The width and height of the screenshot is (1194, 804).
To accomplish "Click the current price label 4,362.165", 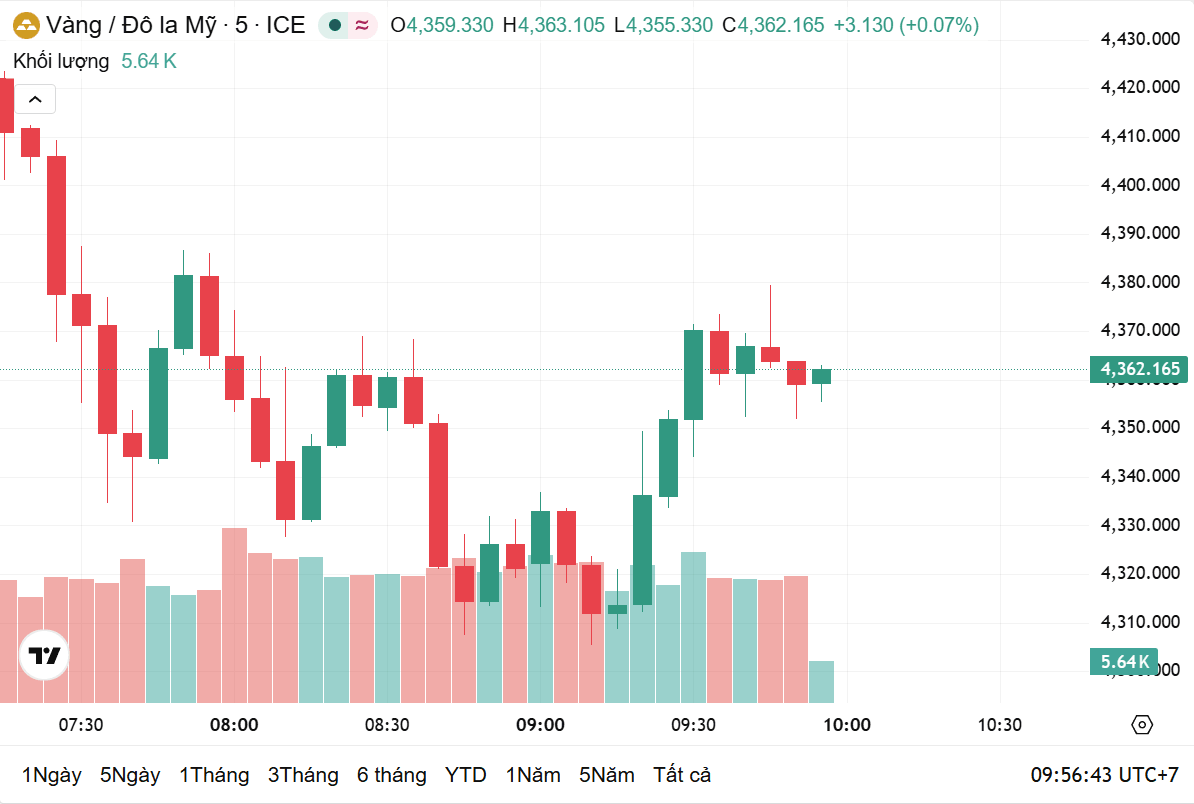I will 1138,369.
